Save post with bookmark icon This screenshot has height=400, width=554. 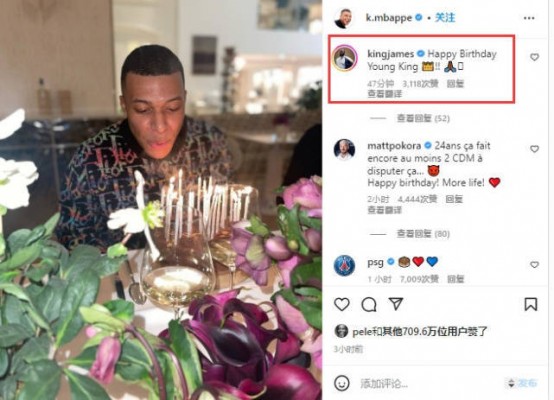(531, 304)
